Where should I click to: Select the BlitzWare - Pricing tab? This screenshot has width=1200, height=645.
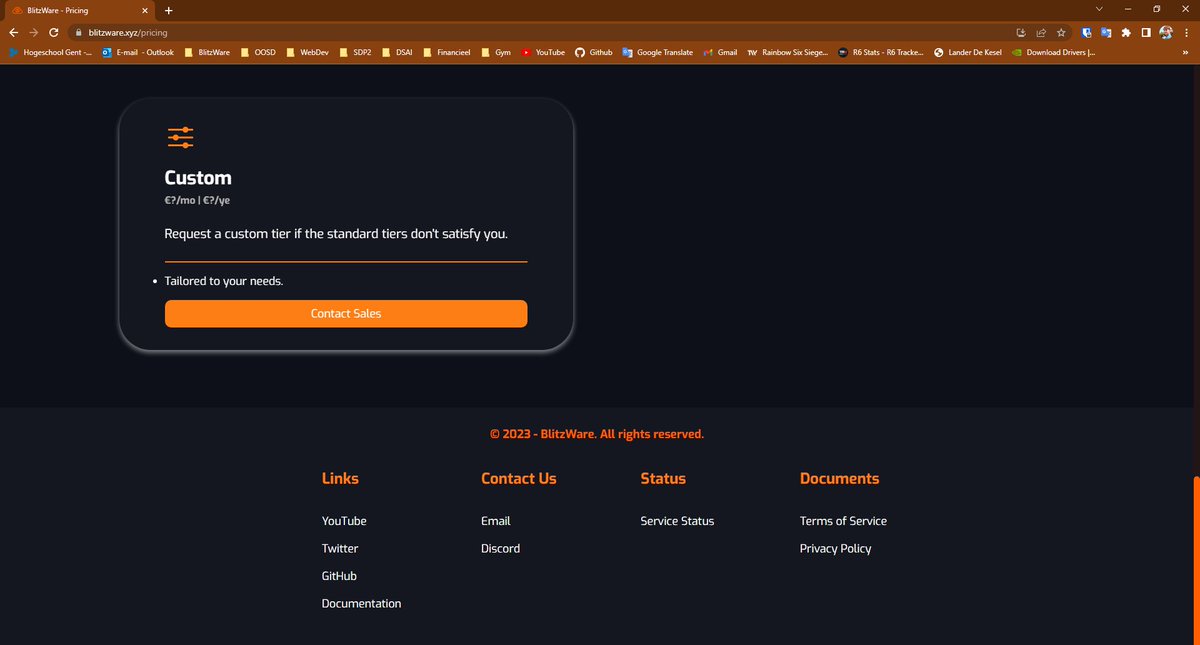80,10
